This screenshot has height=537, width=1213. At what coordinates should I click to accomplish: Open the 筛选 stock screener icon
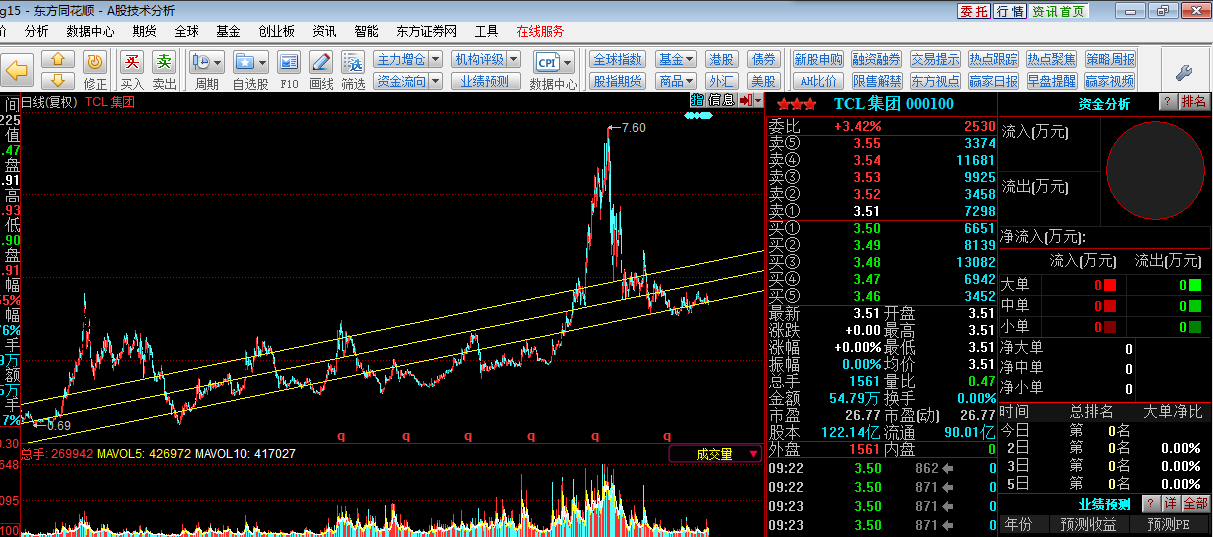[x=353, y=62]
